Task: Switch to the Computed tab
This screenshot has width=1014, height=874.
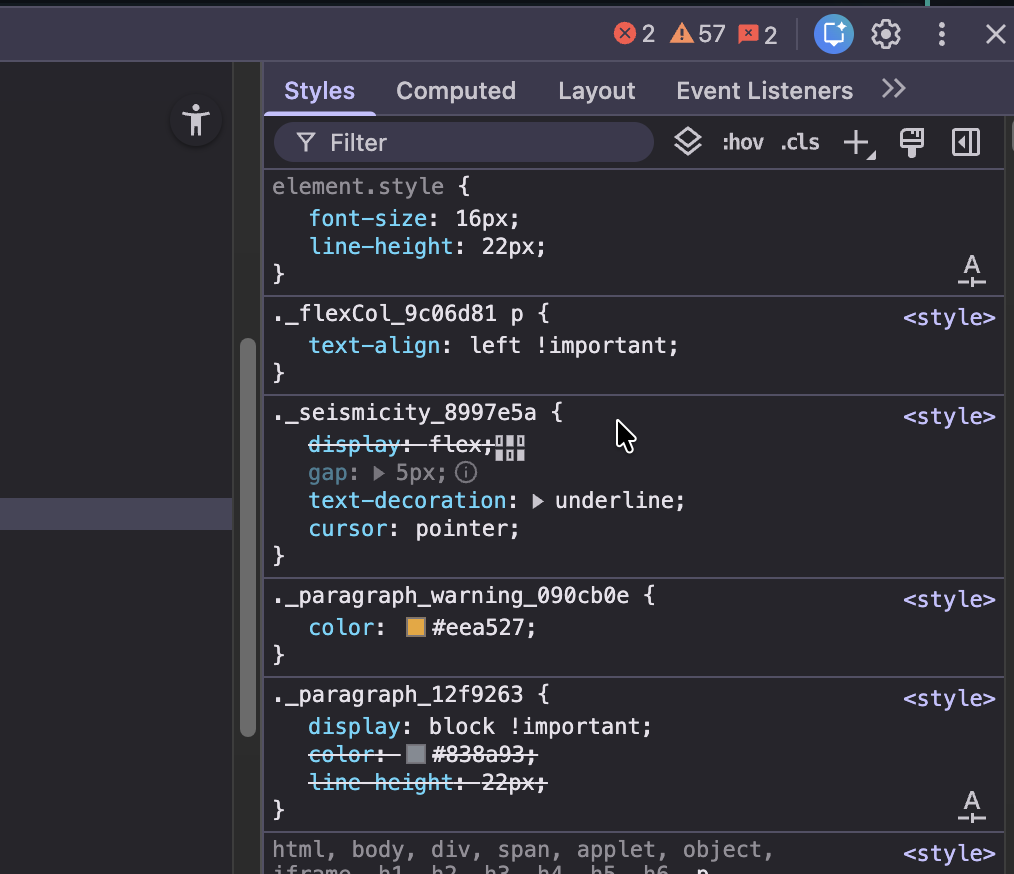Action: click(x=456, y=91)
